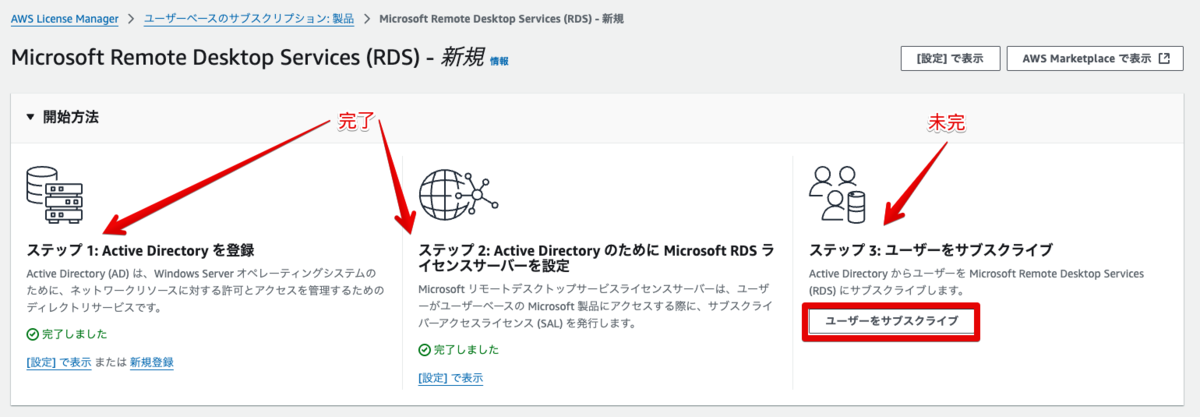Viewport: 1200px width, 417px height.
Task: Click the Step 2 RDS ライセンスサーバー heading
Action: coord(596,257)
